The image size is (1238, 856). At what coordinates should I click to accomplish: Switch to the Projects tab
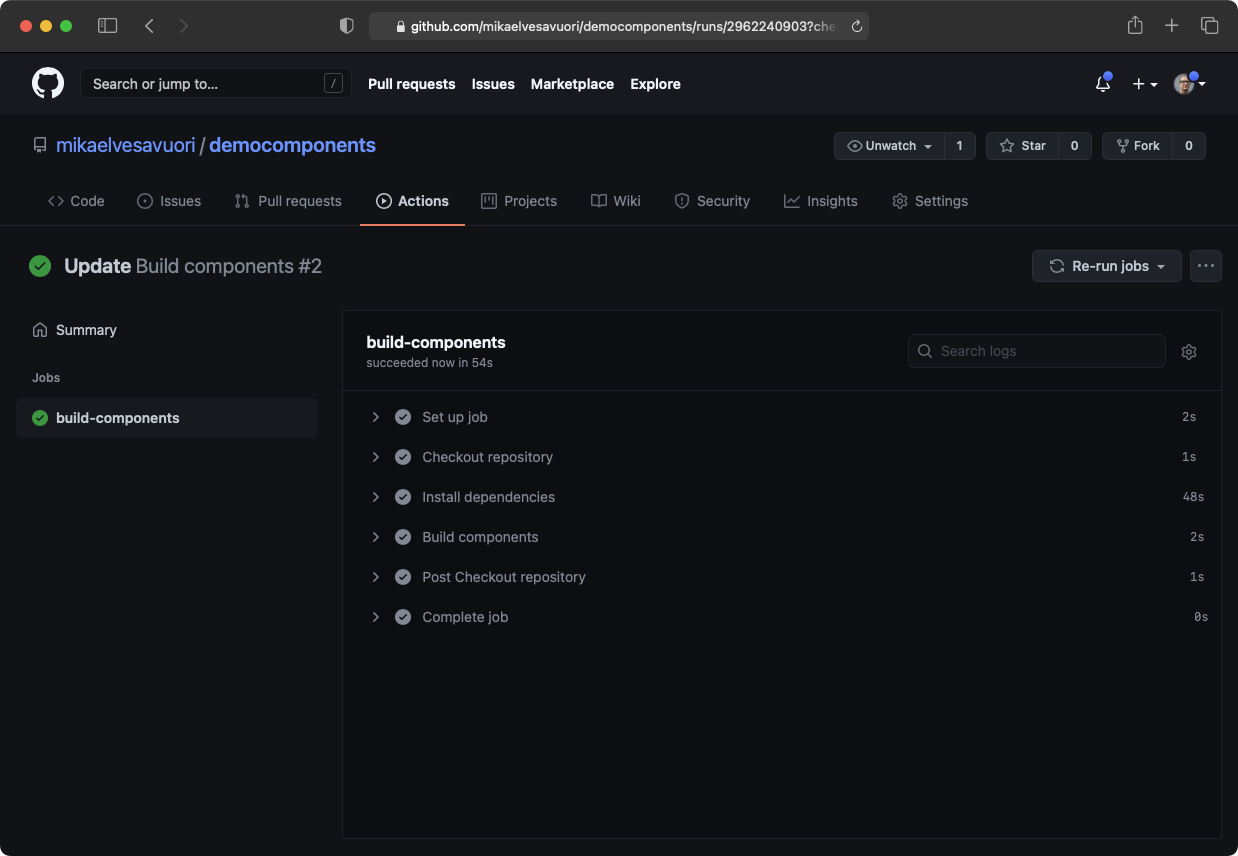click(519, 201)
